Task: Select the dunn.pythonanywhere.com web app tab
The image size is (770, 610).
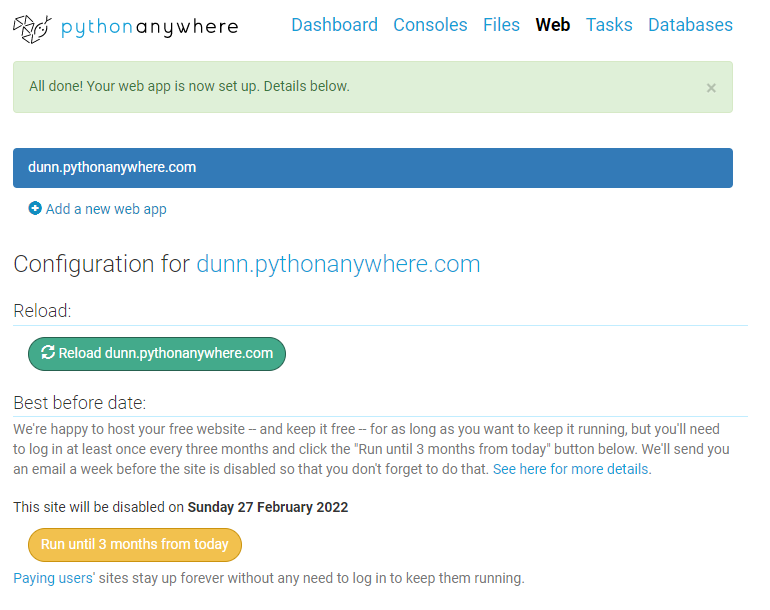Action: click(373, 168)
